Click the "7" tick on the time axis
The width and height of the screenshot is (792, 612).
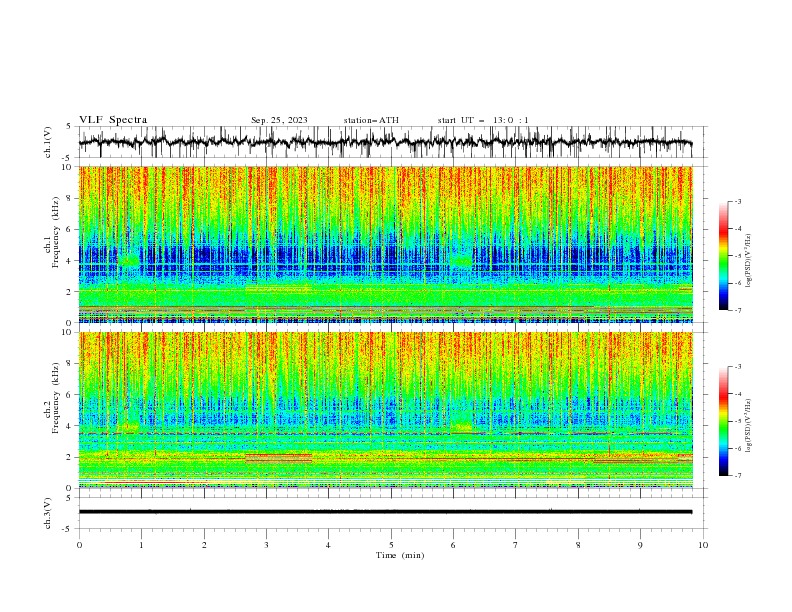[x=516, y=545]
